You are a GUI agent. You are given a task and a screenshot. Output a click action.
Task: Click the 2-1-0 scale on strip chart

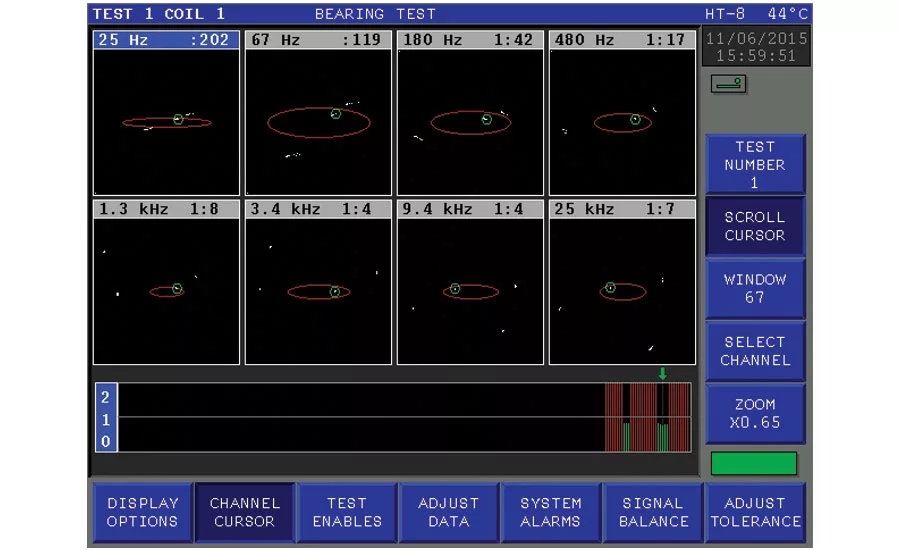[106, 417]
